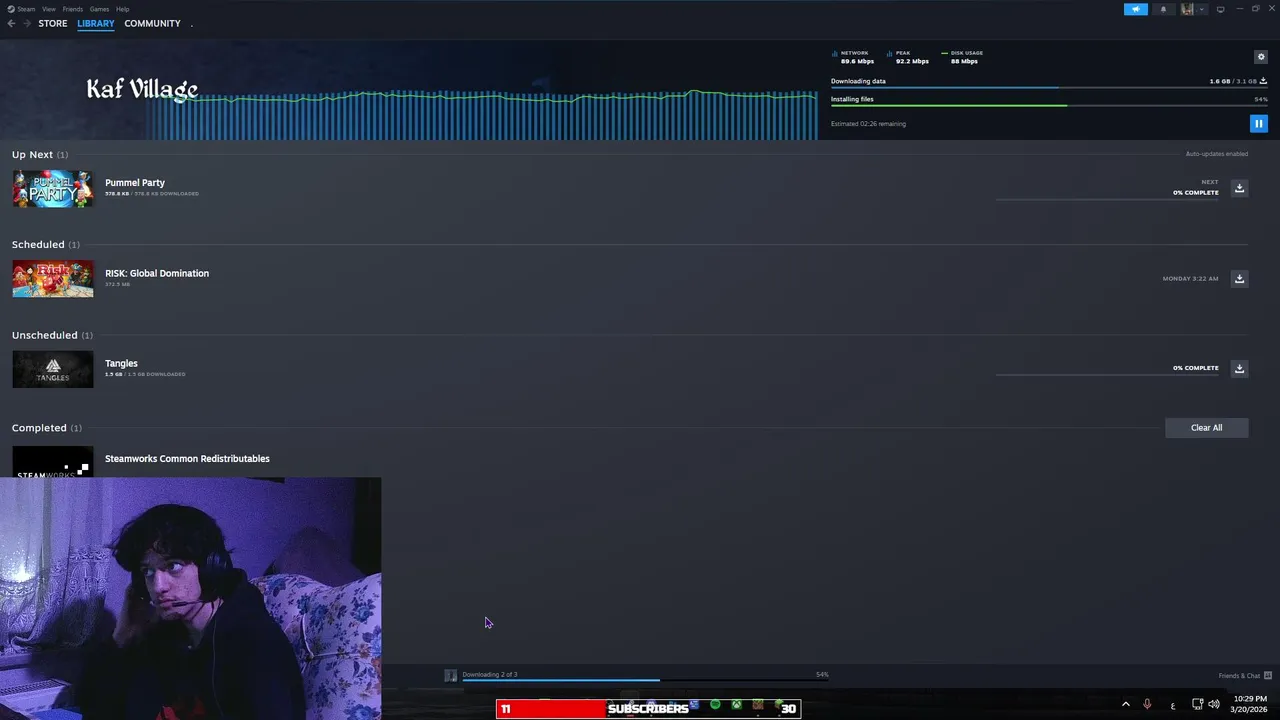Open Xbox app from the taskbar

(736, 705)
